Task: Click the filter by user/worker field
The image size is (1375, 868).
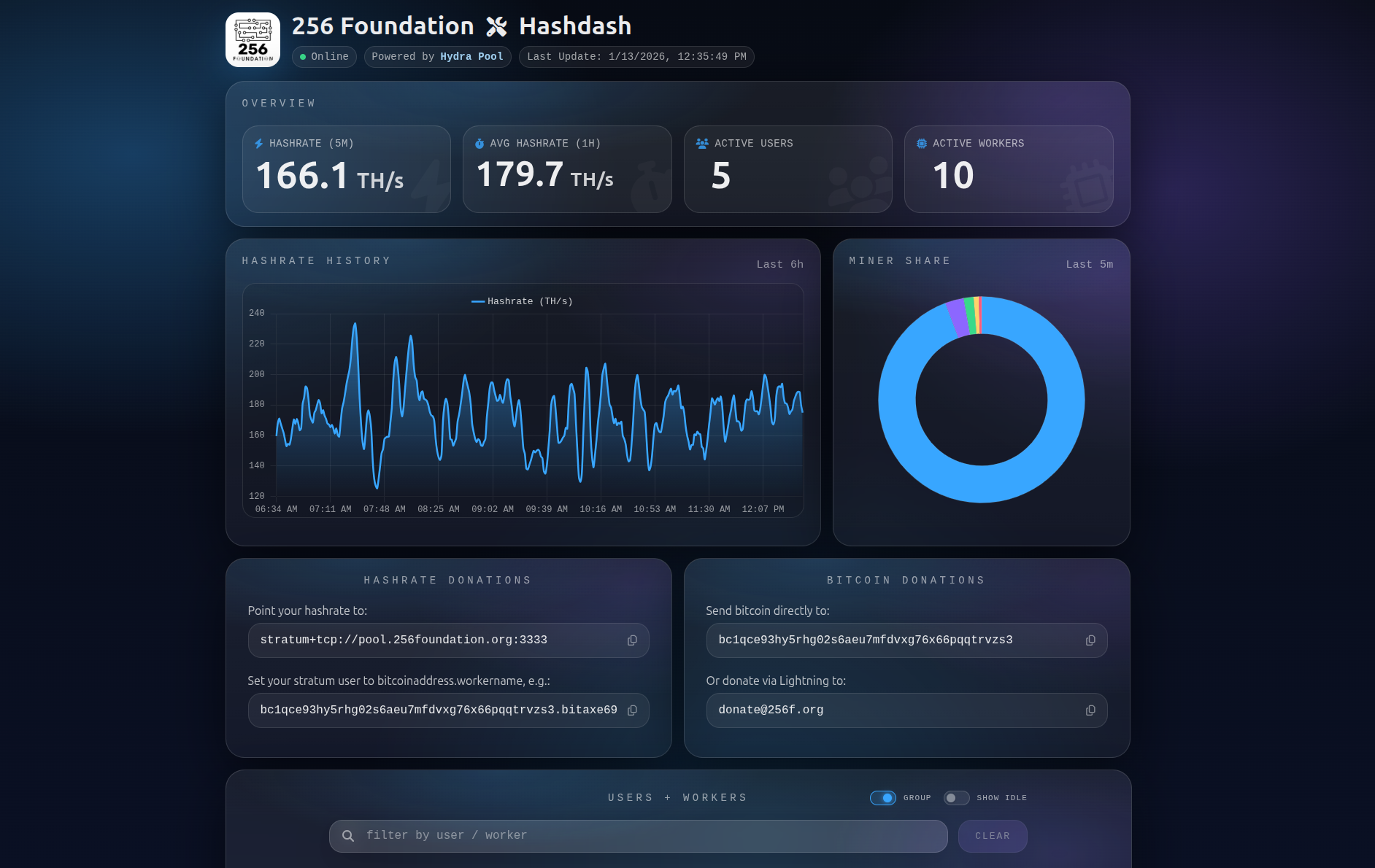Action: point(639,836)
